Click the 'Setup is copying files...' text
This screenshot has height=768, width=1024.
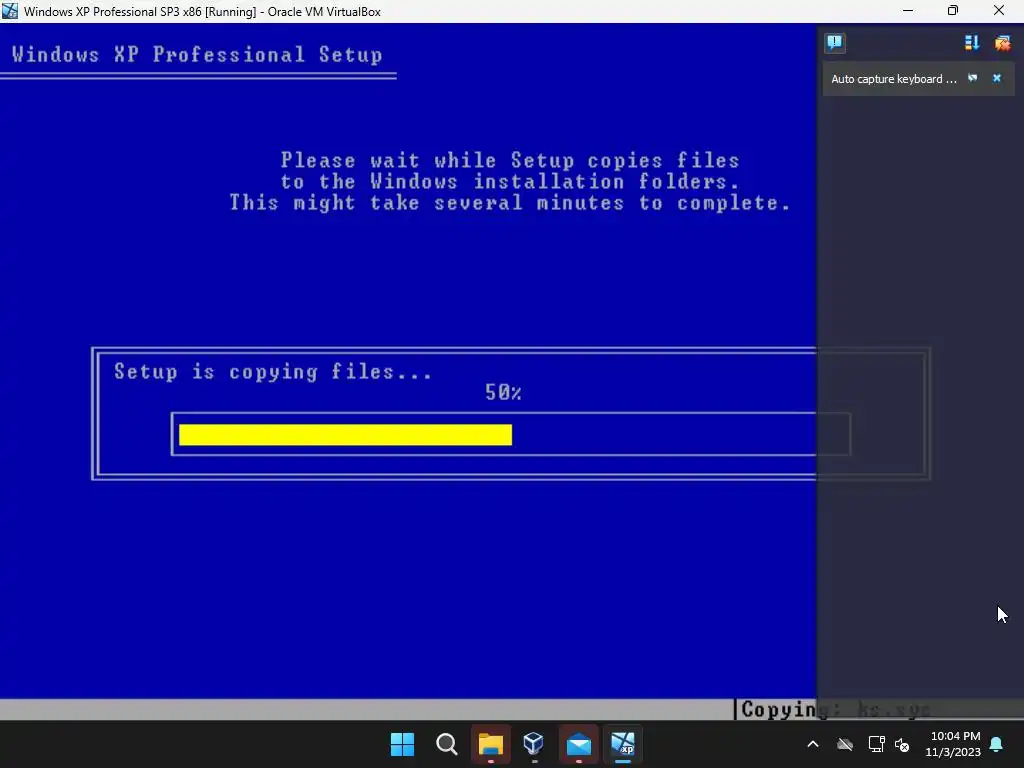coord(272,372)
